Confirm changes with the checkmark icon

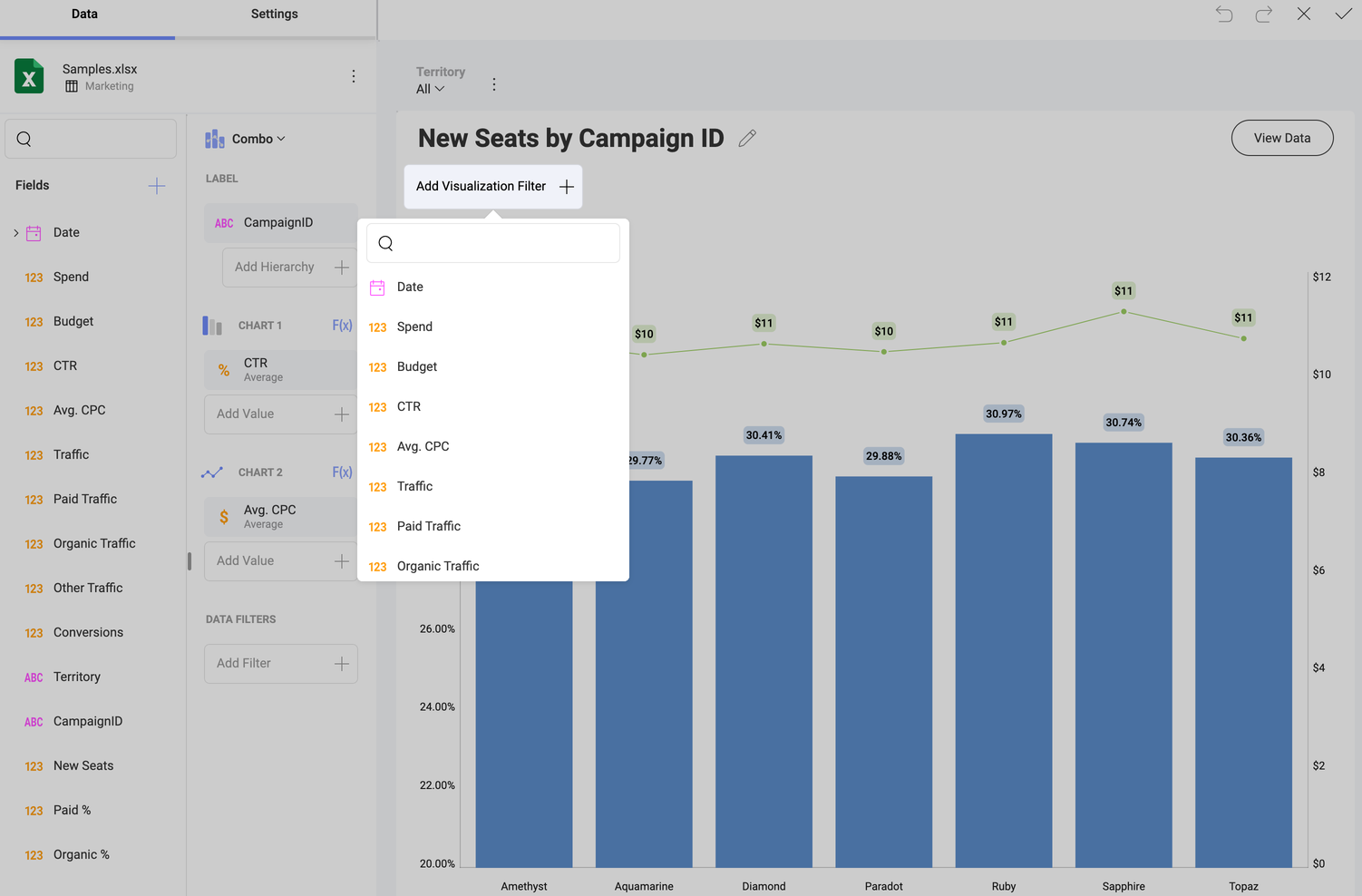(x=1344, y=14)
